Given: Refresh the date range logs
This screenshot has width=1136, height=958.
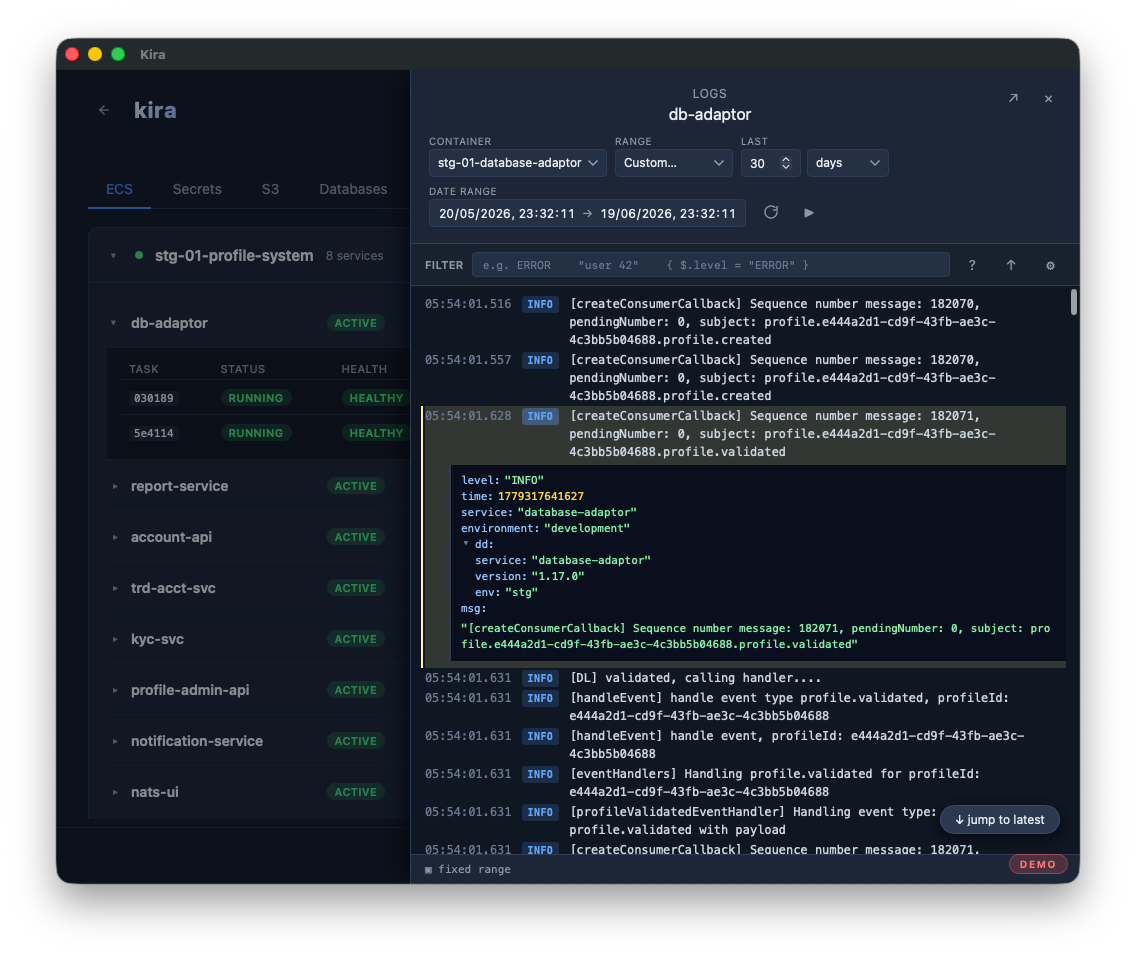Looking at the screenshot, I should point(771,212).
